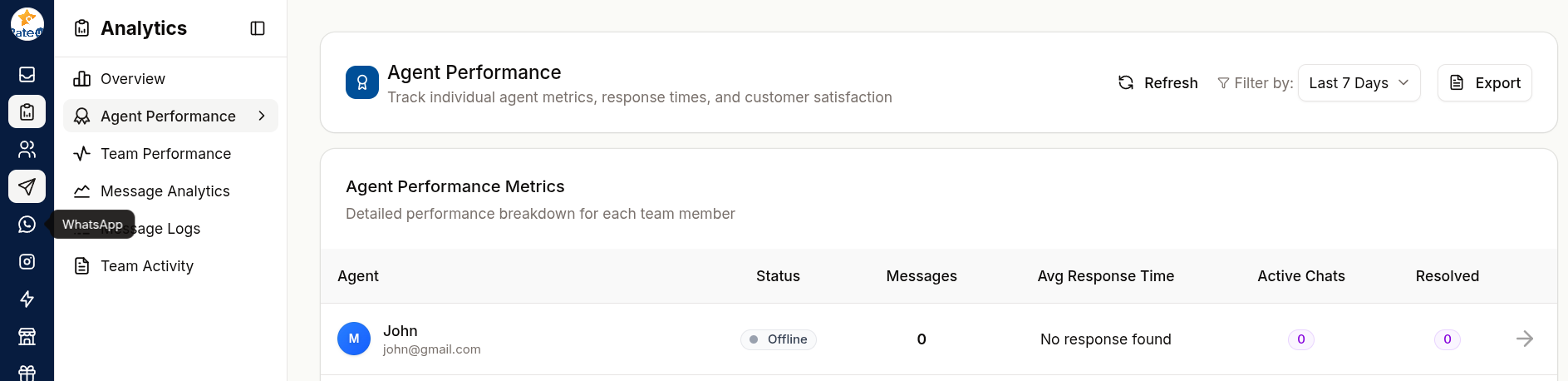
Task: Open the inbox icon in left rail
Action: pos(27,74)
